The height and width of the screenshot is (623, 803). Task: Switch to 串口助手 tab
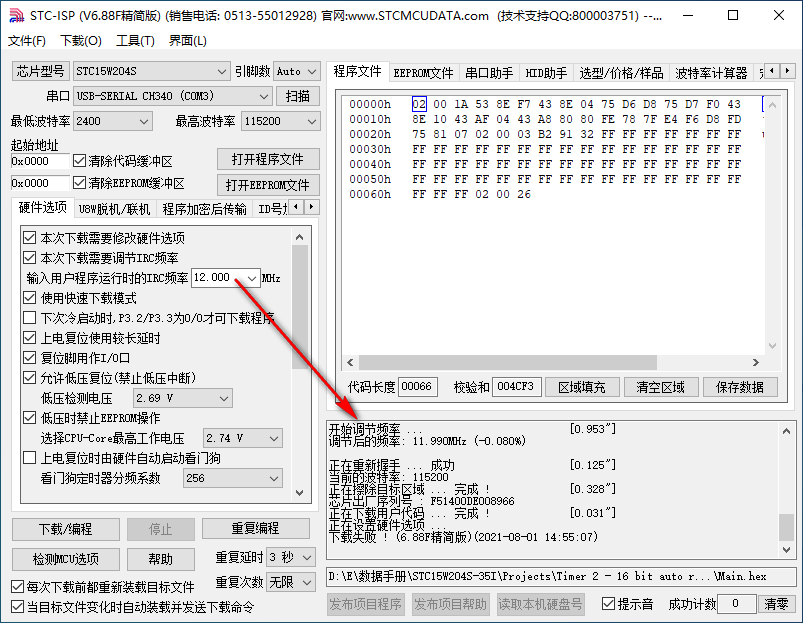tap(489, 73)
